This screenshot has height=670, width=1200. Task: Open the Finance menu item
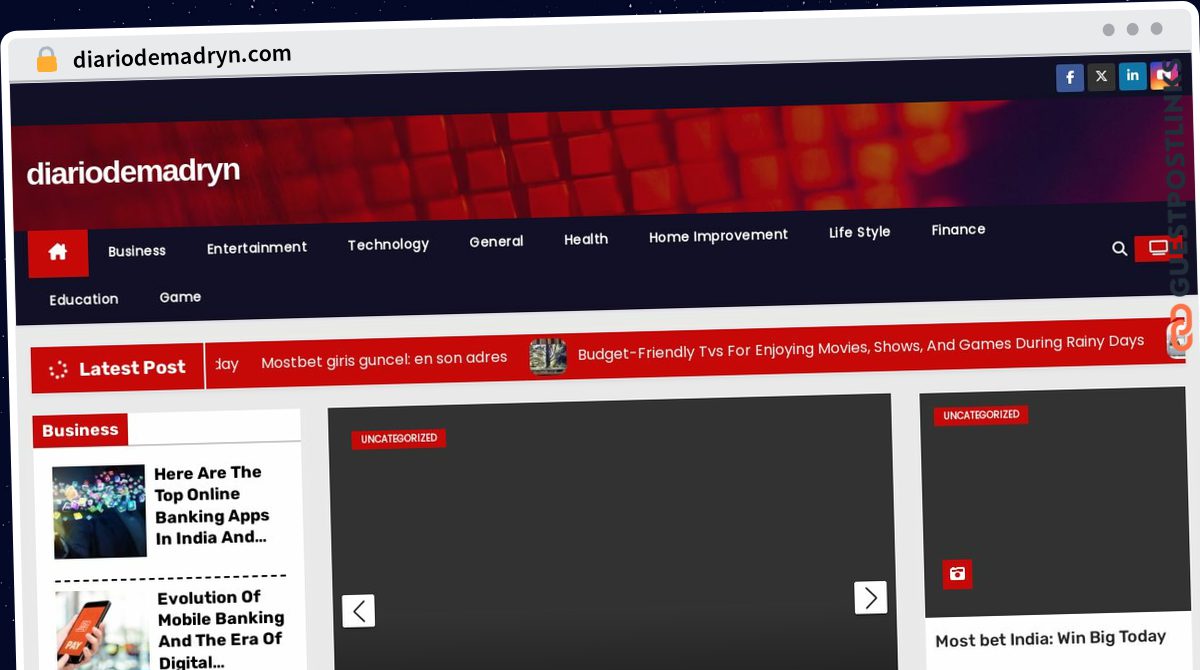pos(958,230)
